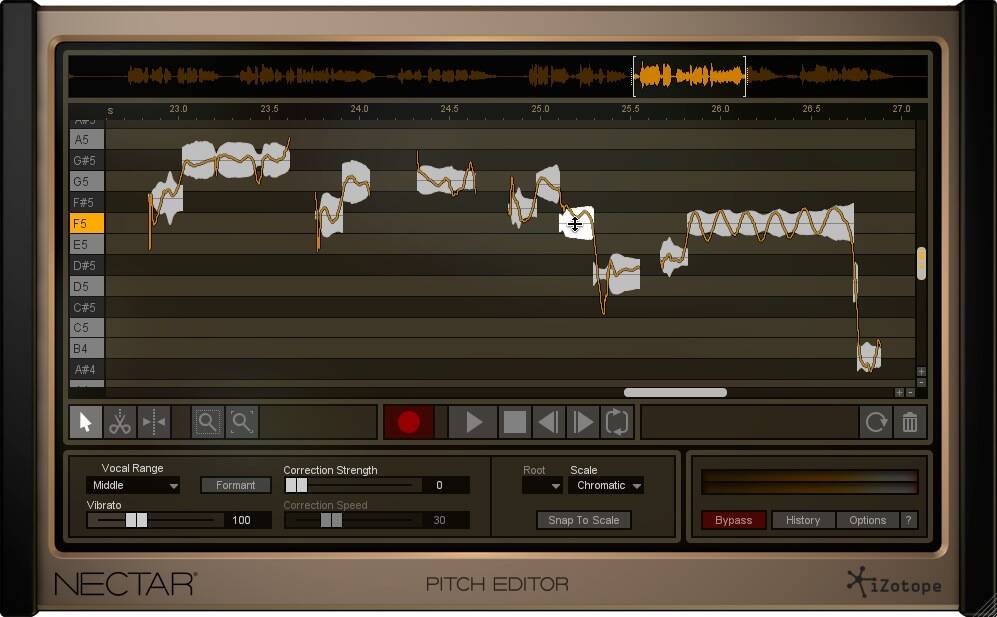Click the Vibrato slider handle
The image size is (997, 617).
point(137,520)
